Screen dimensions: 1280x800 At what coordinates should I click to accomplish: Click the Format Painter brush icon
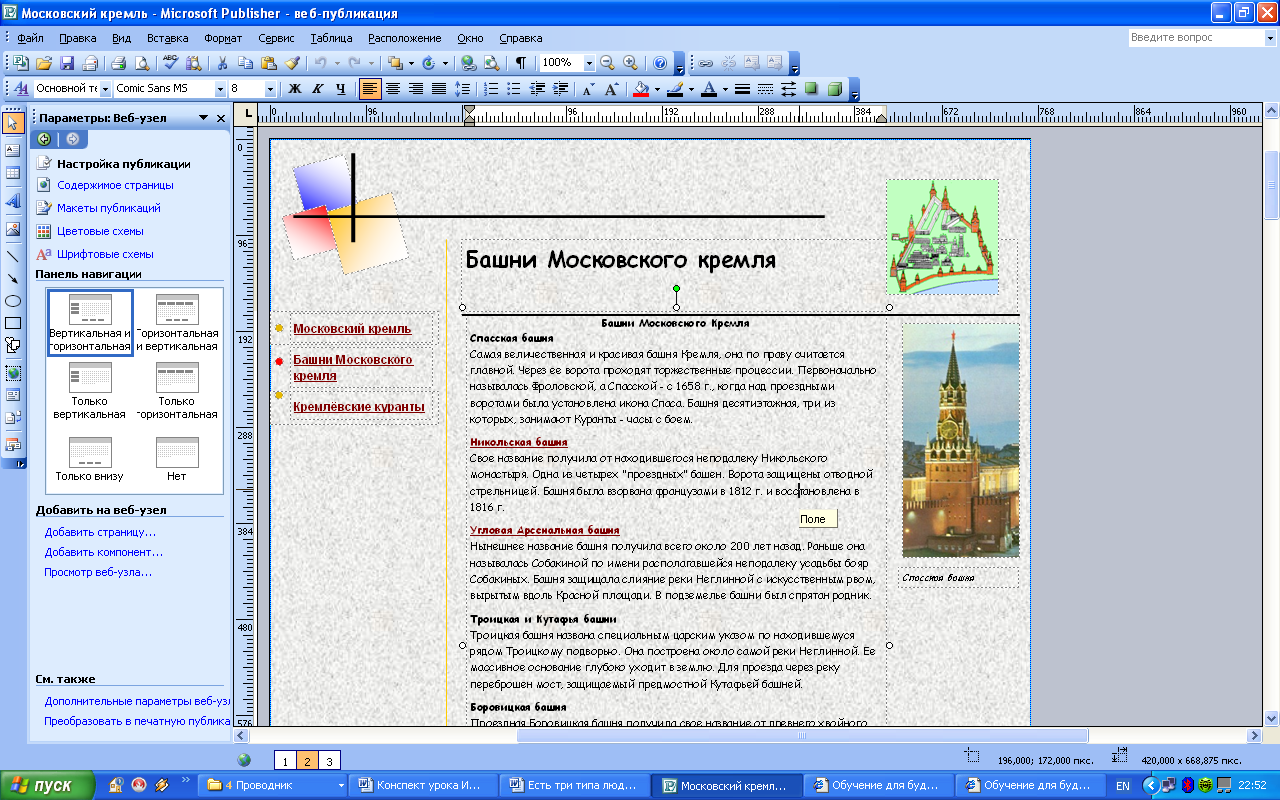292,63
